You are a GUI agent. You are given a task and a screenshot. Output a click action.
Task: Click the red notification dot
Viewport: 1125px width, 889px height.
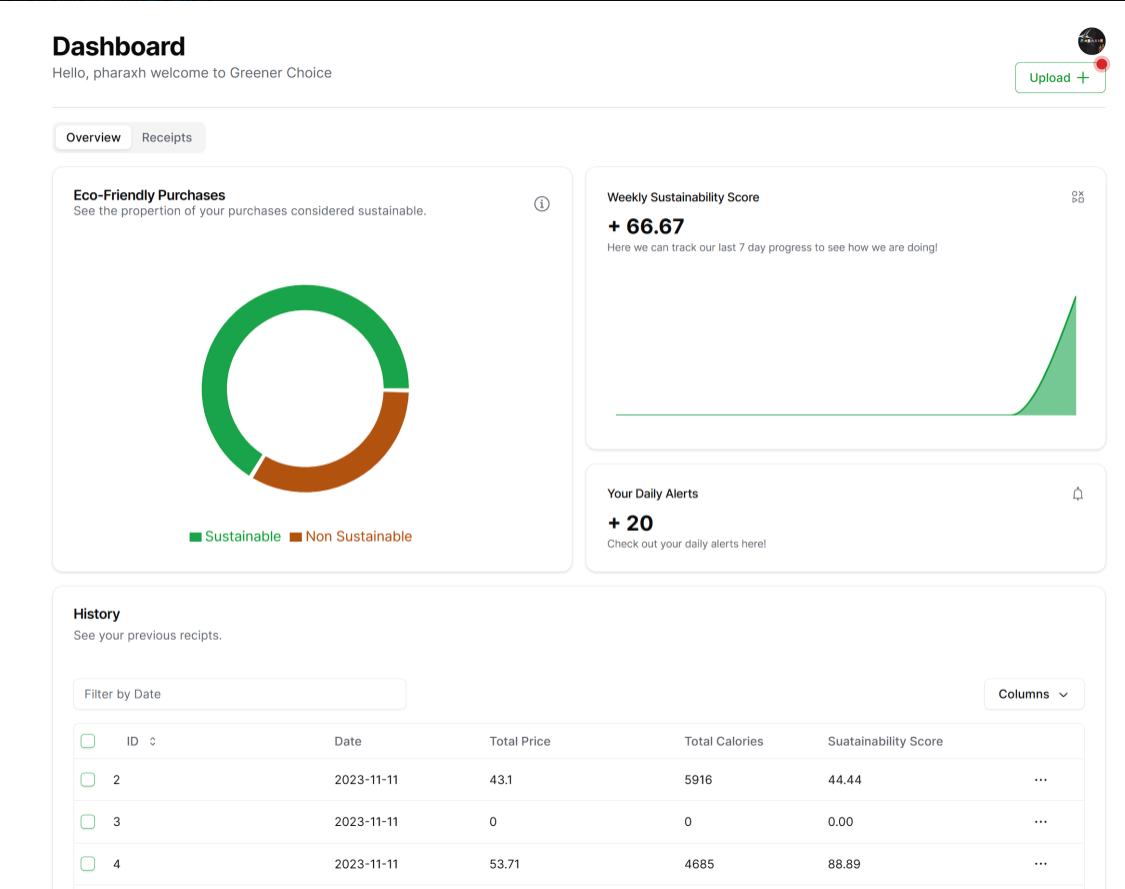pos(1101,65)
